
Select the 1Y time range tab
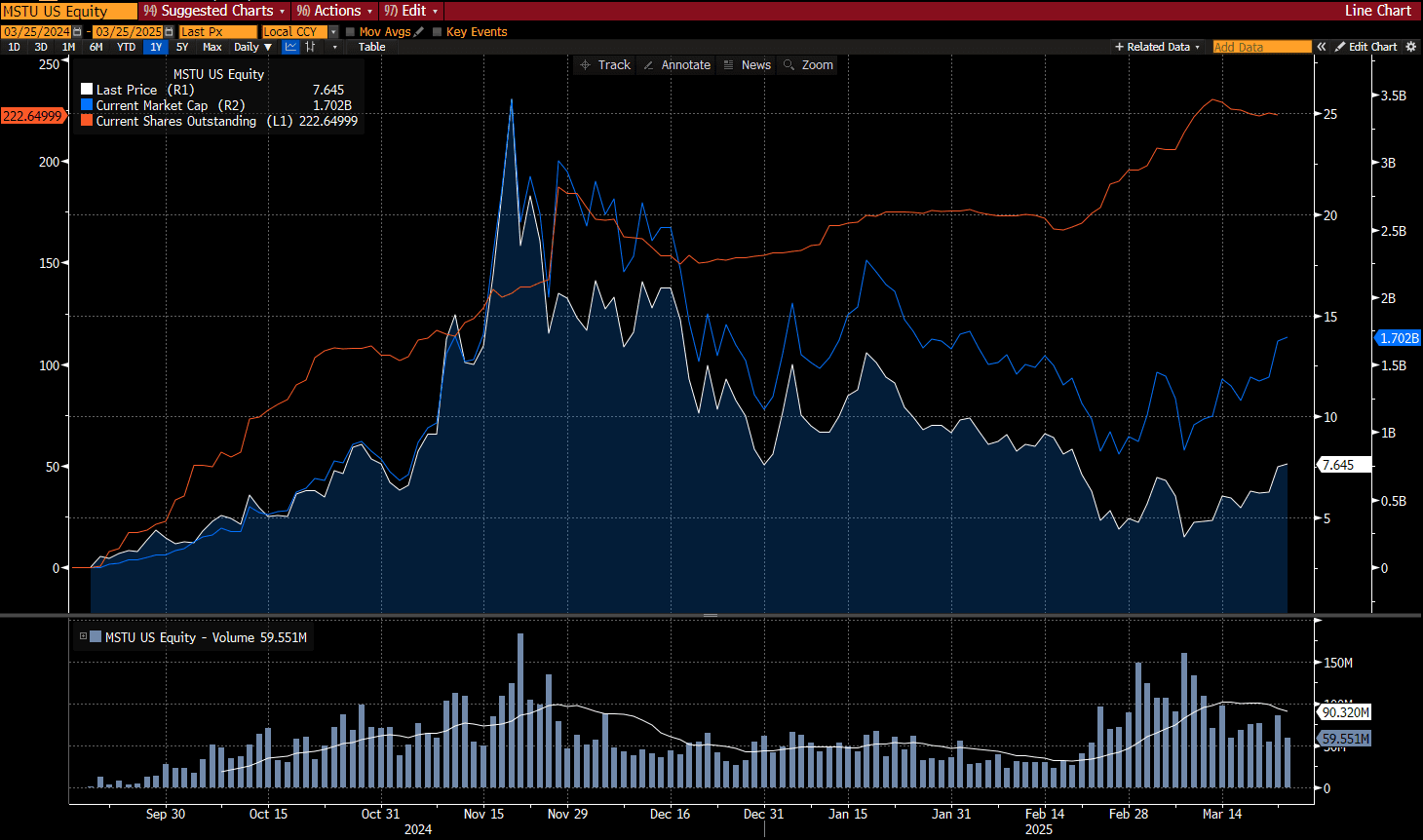(156, 47)
